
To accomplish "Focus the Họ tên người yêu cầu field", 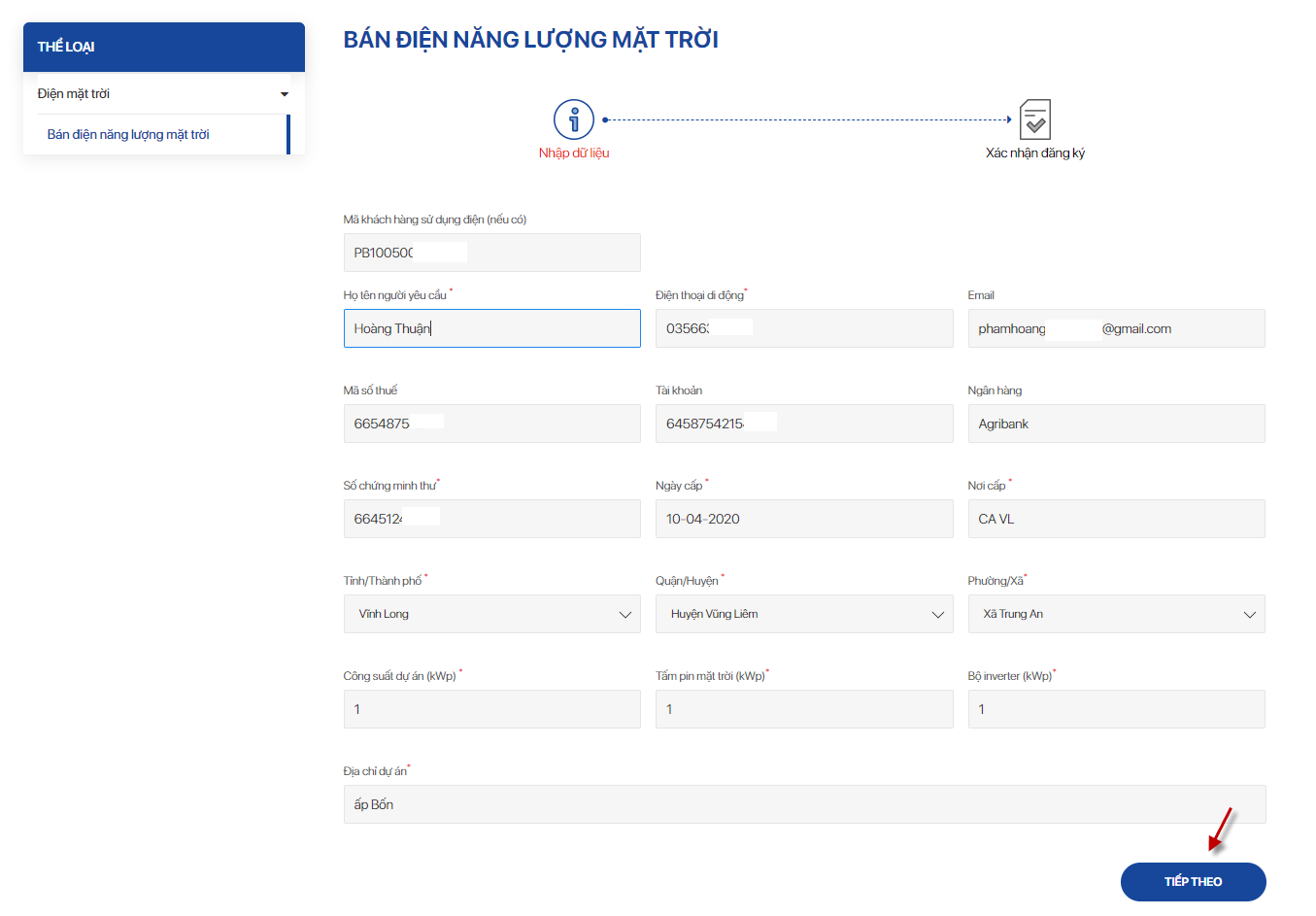I will (491, 328).
